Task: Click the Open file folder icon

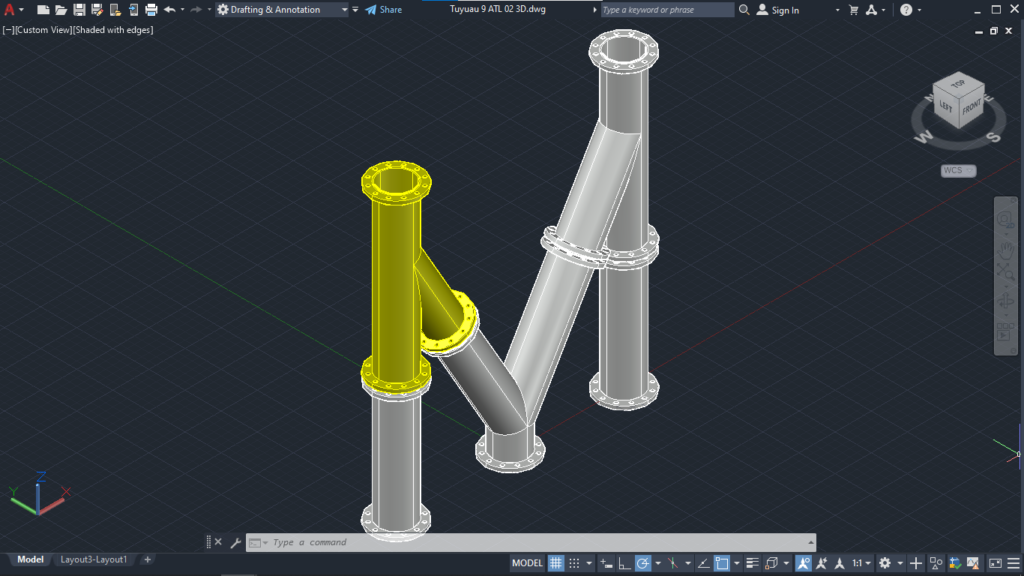Action: pos(61,10)
